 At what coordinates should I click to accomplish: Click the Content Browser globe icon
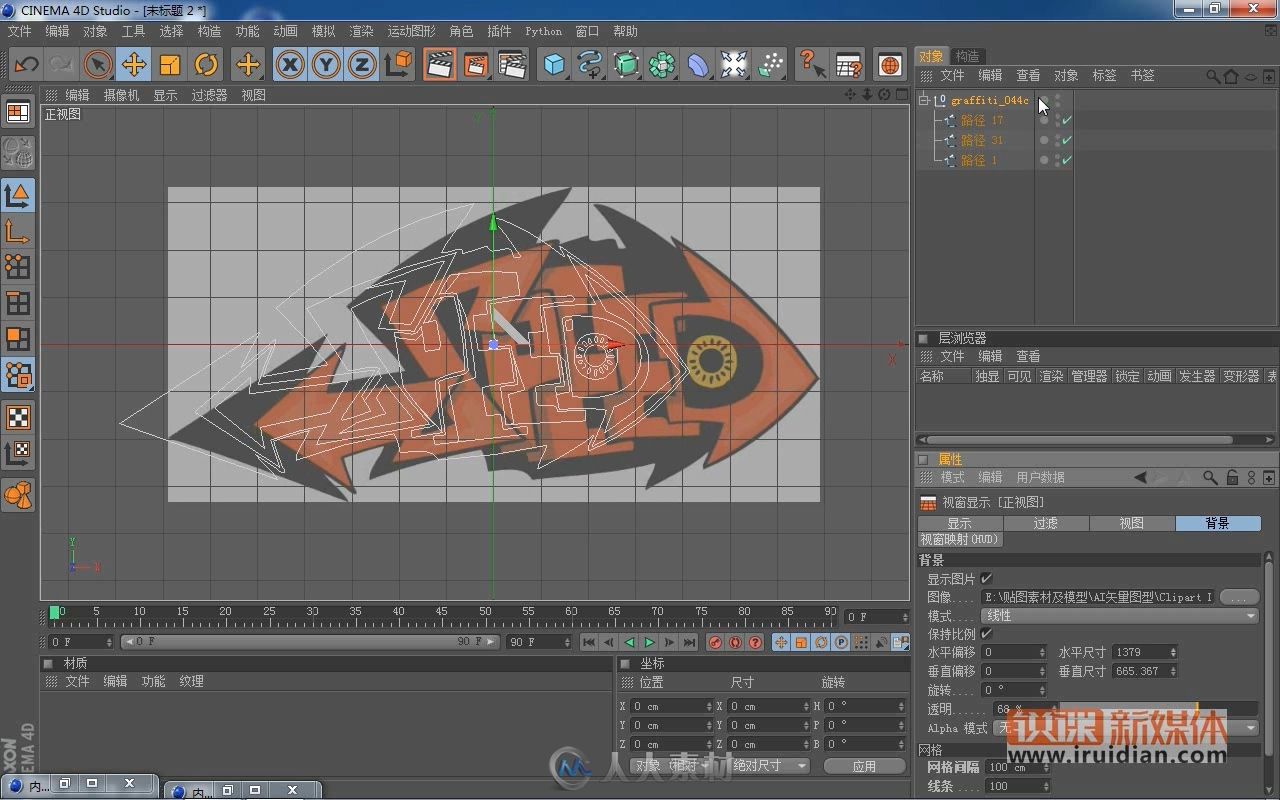(889, 65)
